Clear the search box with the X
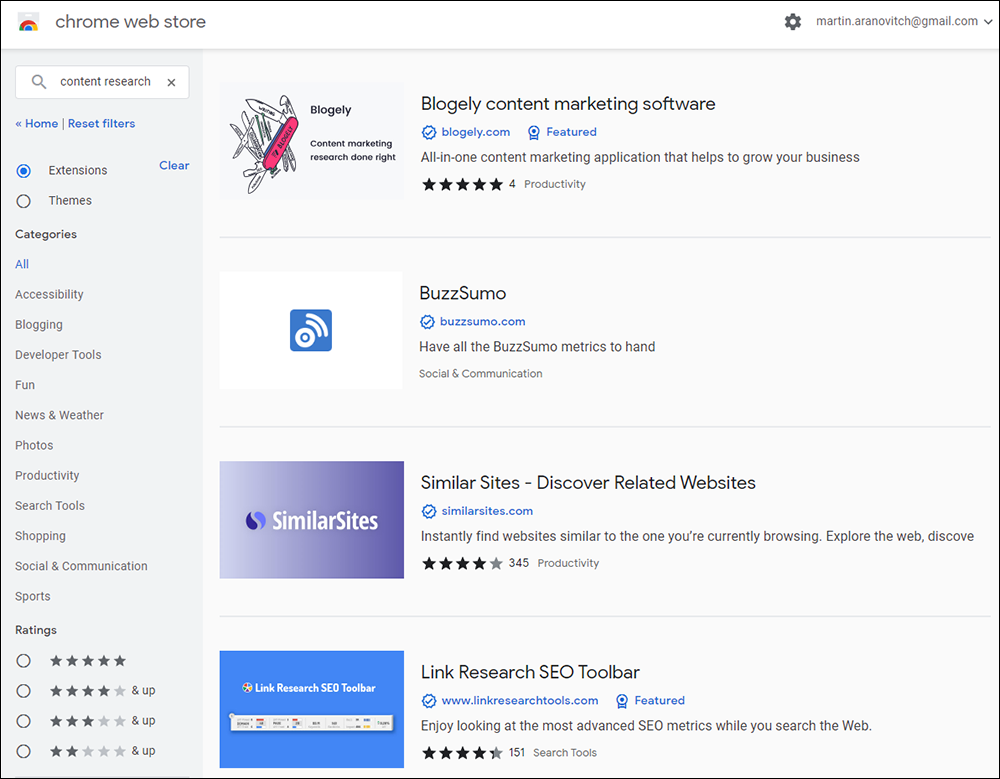 [x=171, y=82]
